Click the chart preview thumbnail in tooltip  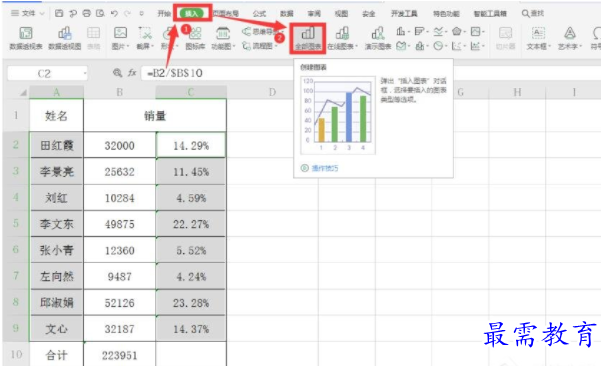[338, 115]
